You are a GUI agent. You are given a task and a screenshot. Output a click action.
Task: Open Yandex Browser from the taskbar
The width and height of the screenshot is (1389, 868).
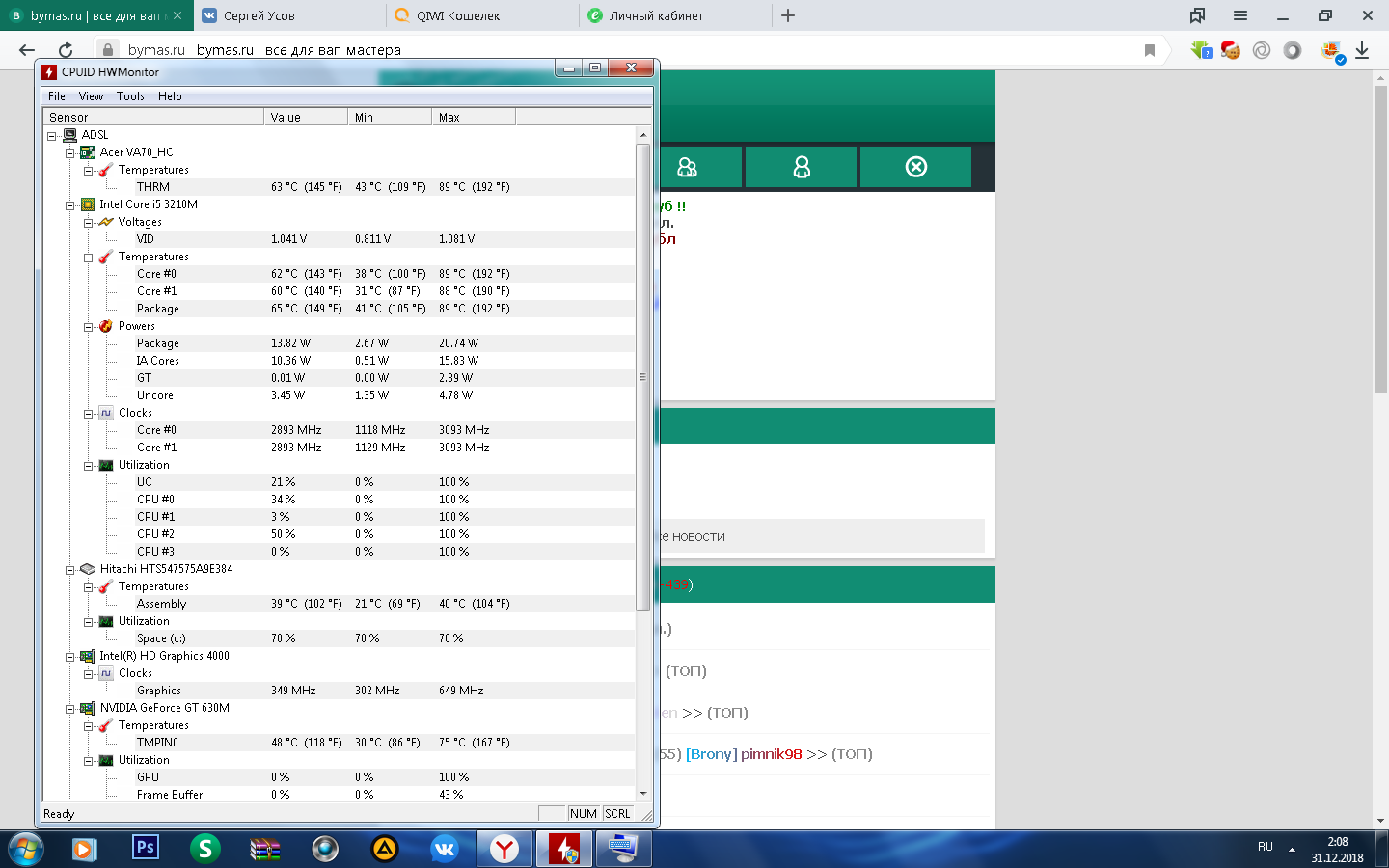[x=504, y=849]
